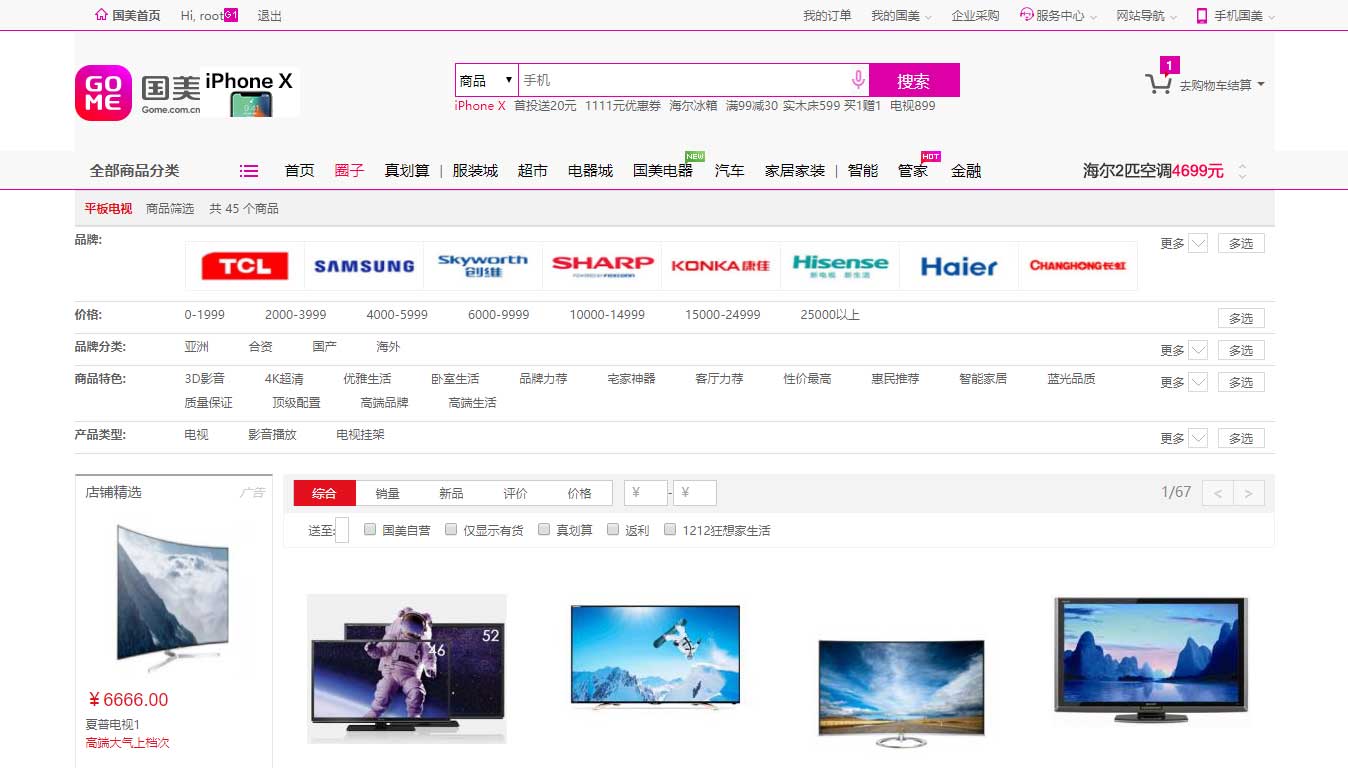Screen dimensions: 1348x768
Task: Check the 国美自营 checkbox
Action: (370, 530)
